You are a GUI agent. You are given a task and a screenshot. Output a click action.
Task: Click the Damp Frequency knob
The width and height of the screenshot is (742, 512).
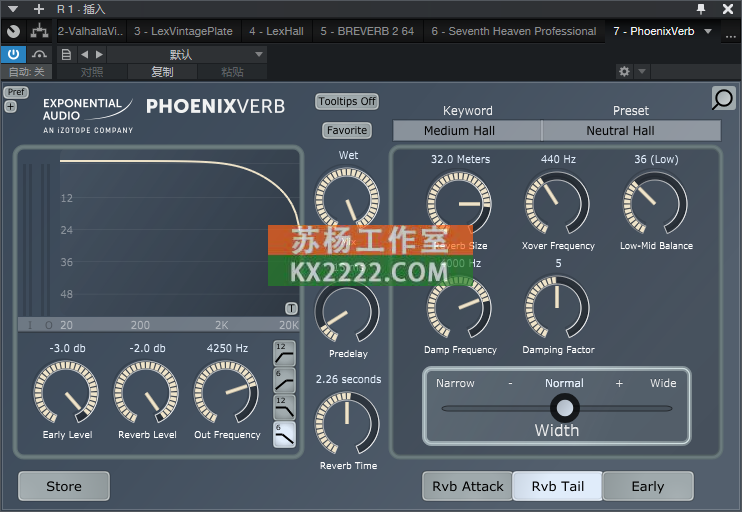(459, 308)
